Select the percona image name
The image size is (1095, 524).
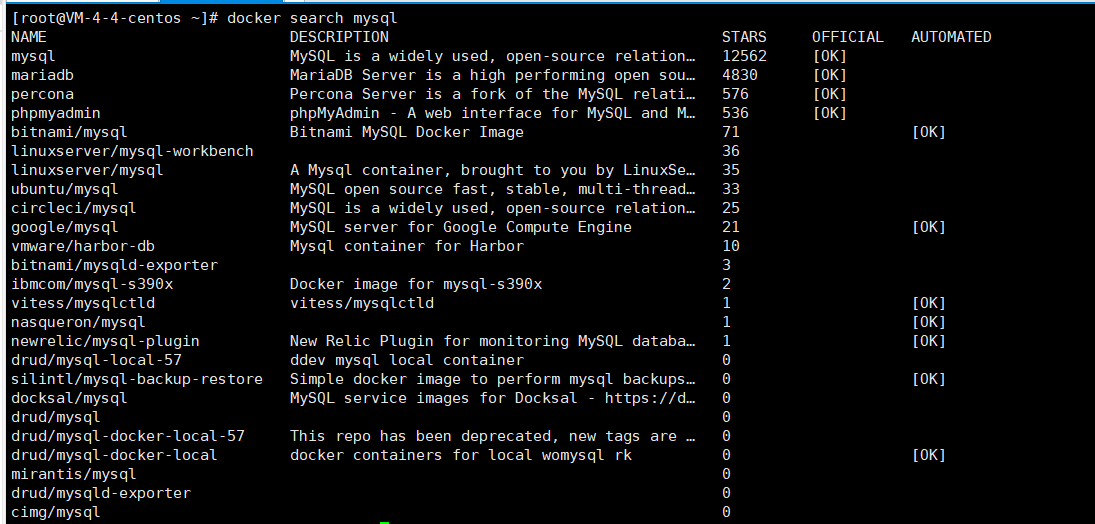[42, 94]
